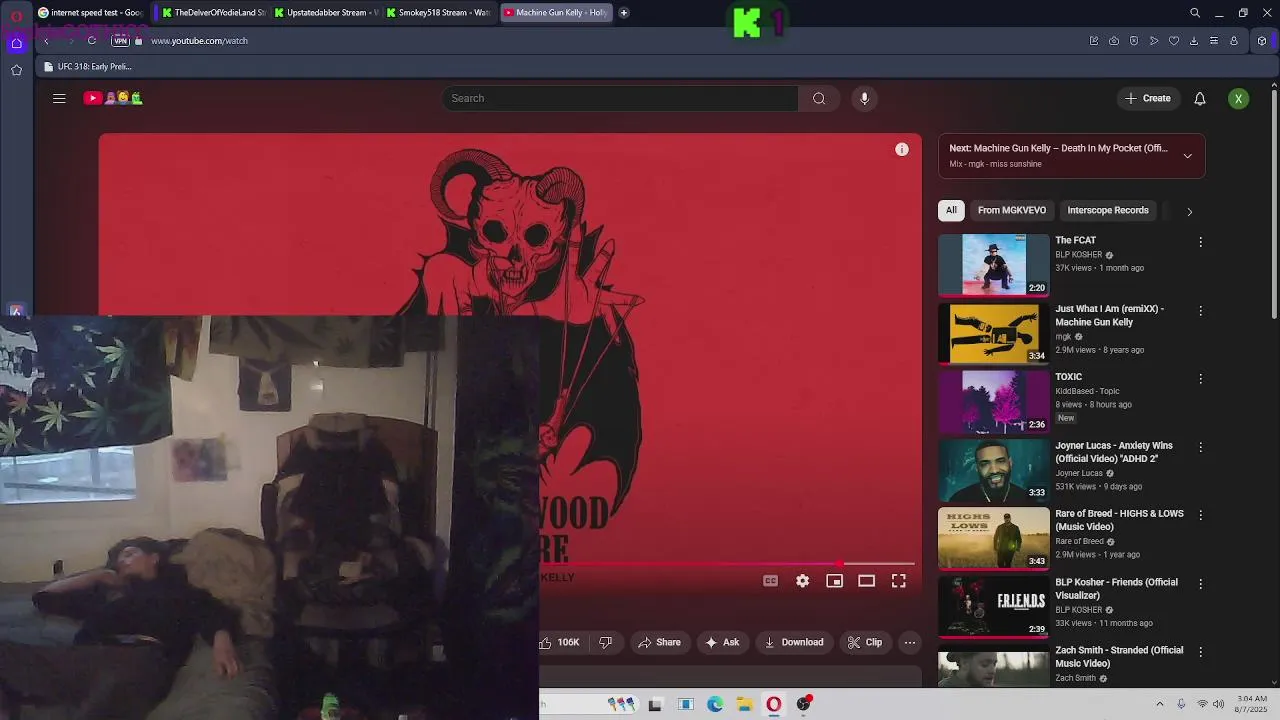Click the page's vertical scrollbar
This screenshot has height=720, width=1280.
click(x=1274, y=205)
